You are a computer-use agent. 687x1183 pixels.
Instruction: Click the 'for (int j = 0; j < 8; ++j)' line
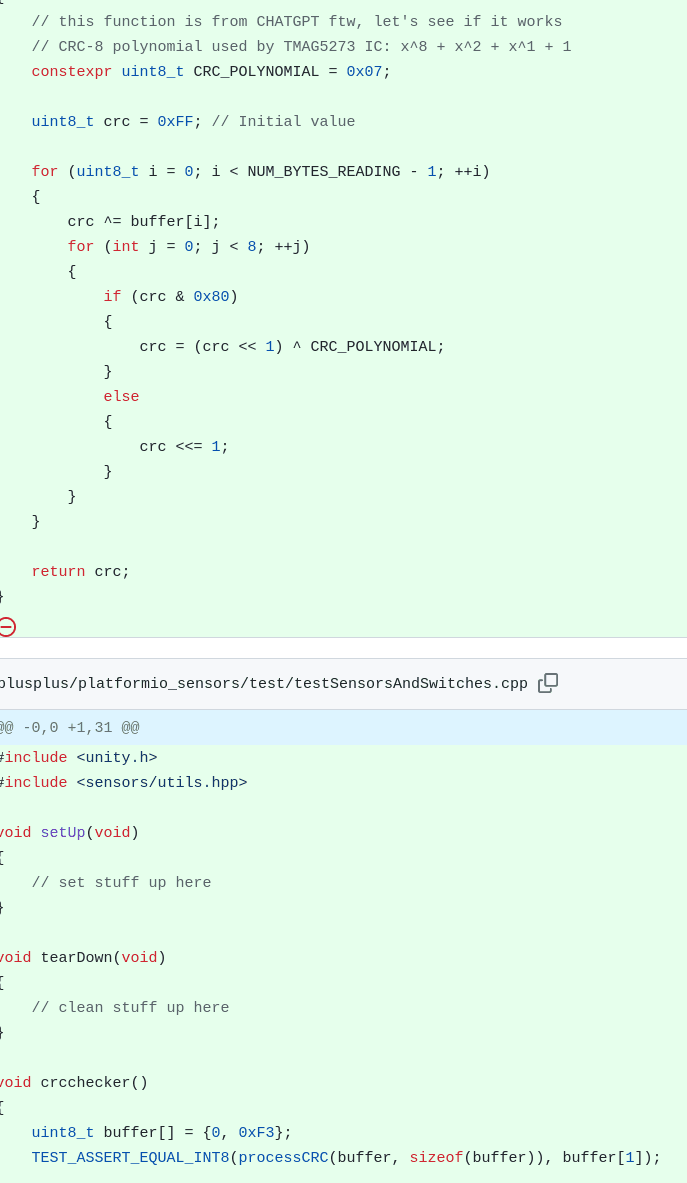point(189,247)
